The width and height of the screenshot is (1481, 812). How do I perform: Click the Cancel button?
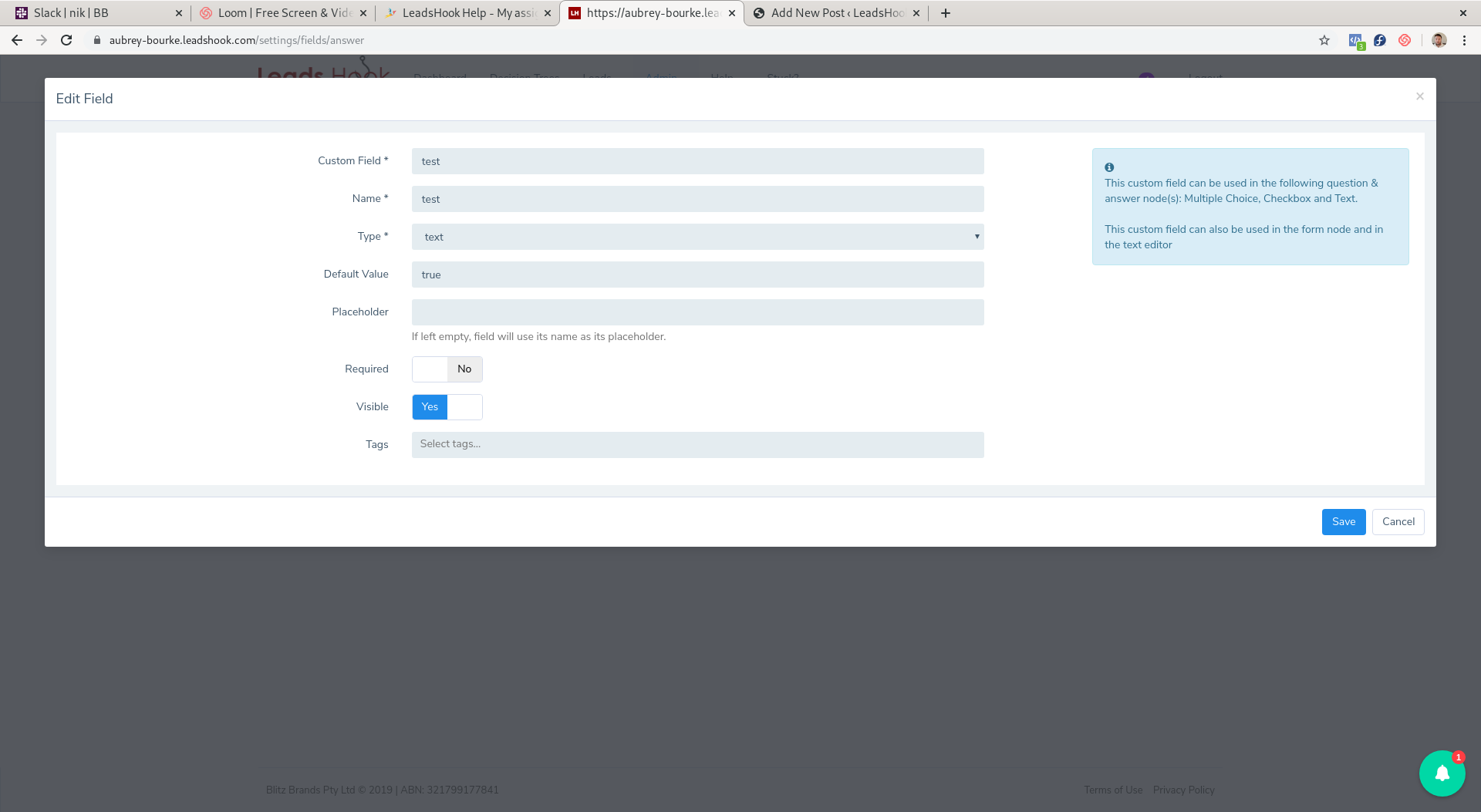tap(1398, 521)
